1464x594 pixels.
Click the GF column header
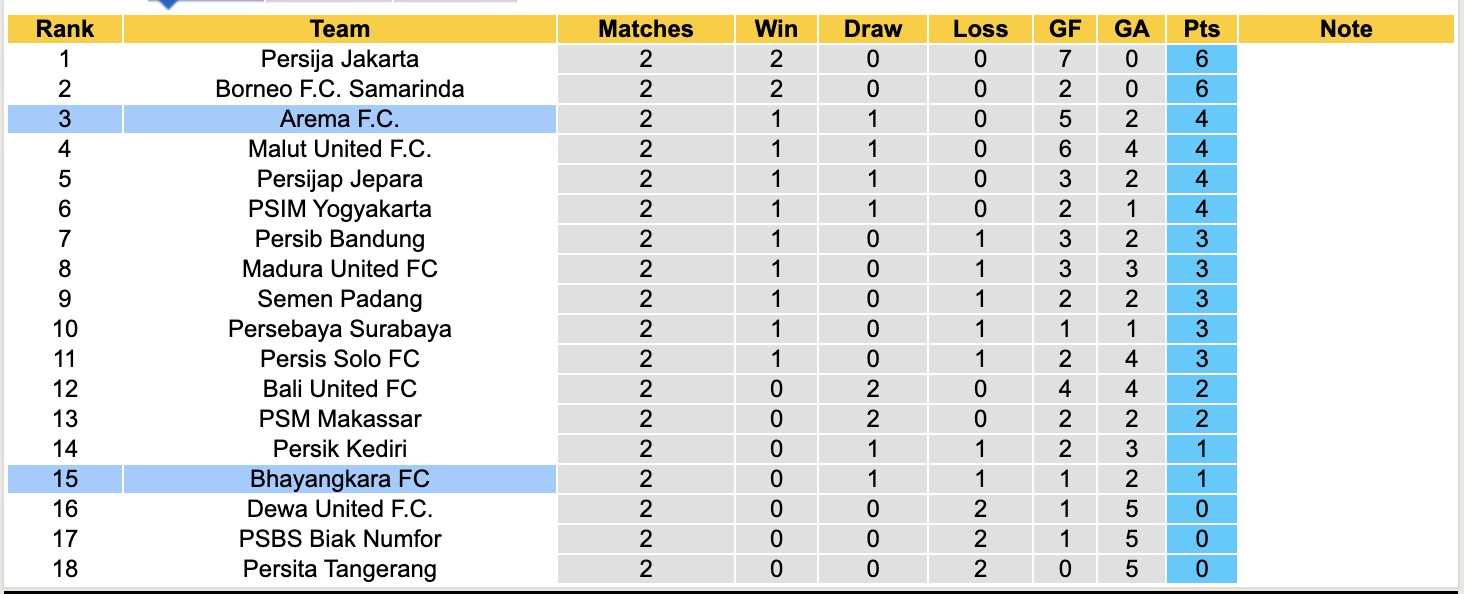pyautogui.click(x=1065, y=29)
